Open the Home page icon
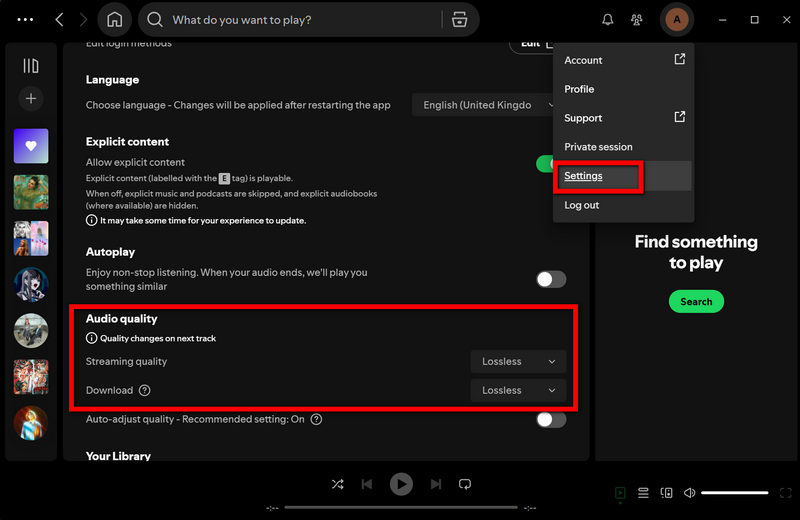This screenshot has width=800, height=520. tap(114, 20)
